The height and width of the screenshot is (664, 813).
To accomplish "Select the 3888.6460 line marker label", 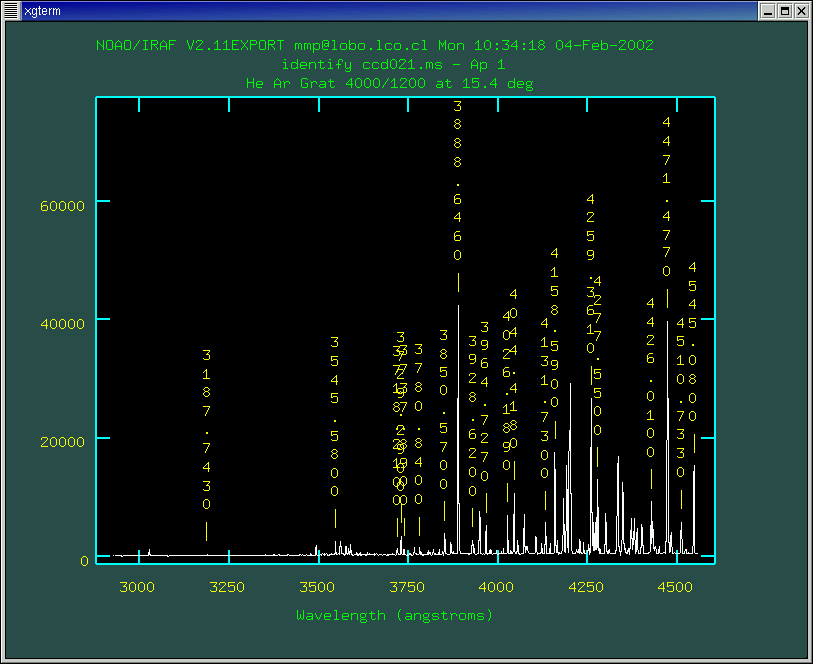I will click(457, 180).
